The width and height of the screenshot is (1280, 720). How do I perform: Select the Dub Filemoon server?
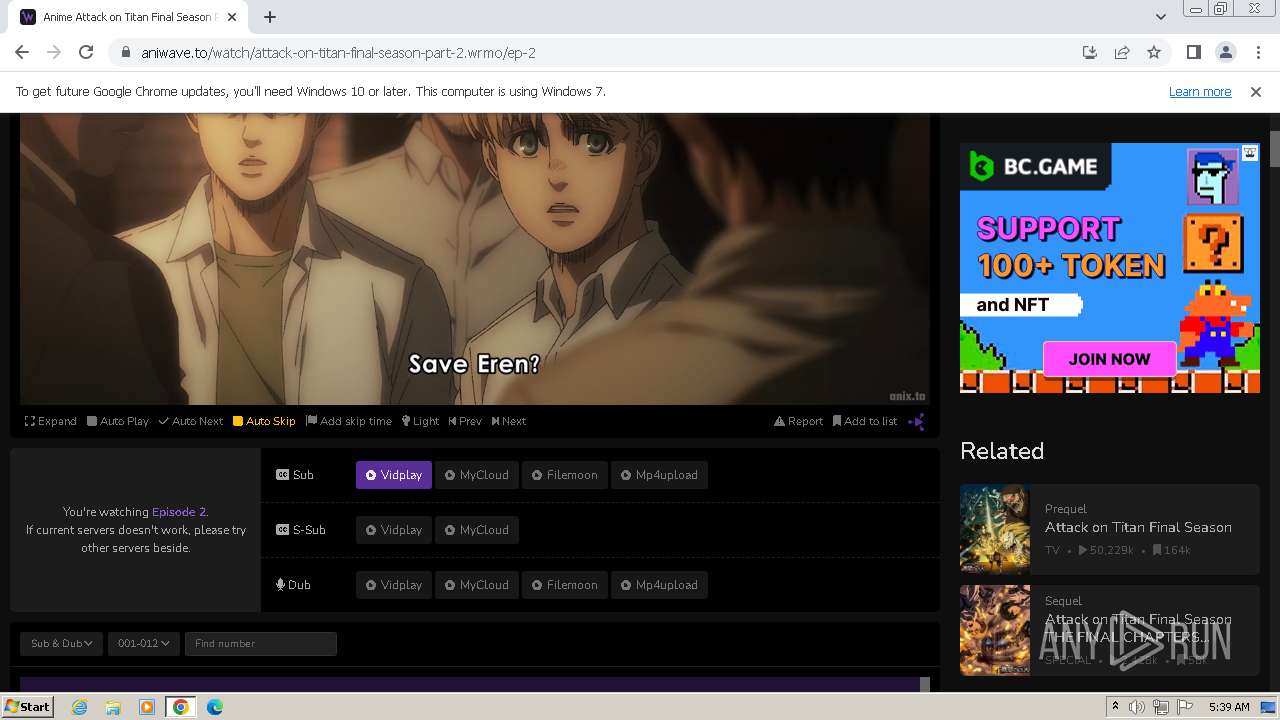[x=565, y=585]
